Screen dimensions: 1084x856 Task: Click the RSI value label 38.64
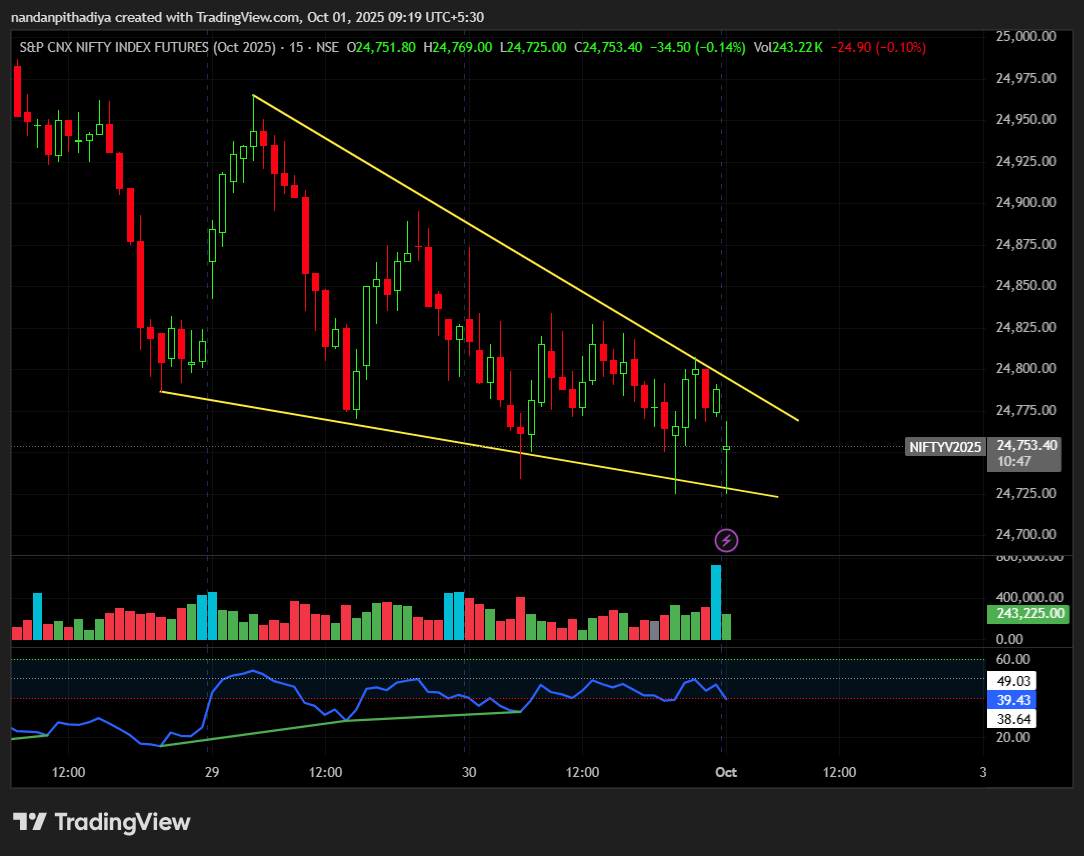tap(1011, 719)
